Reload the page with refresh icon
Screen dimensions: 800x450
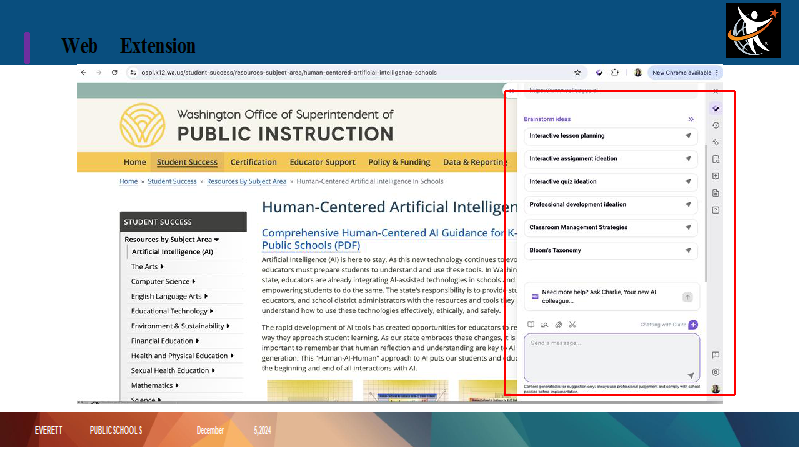coord(115,72)
